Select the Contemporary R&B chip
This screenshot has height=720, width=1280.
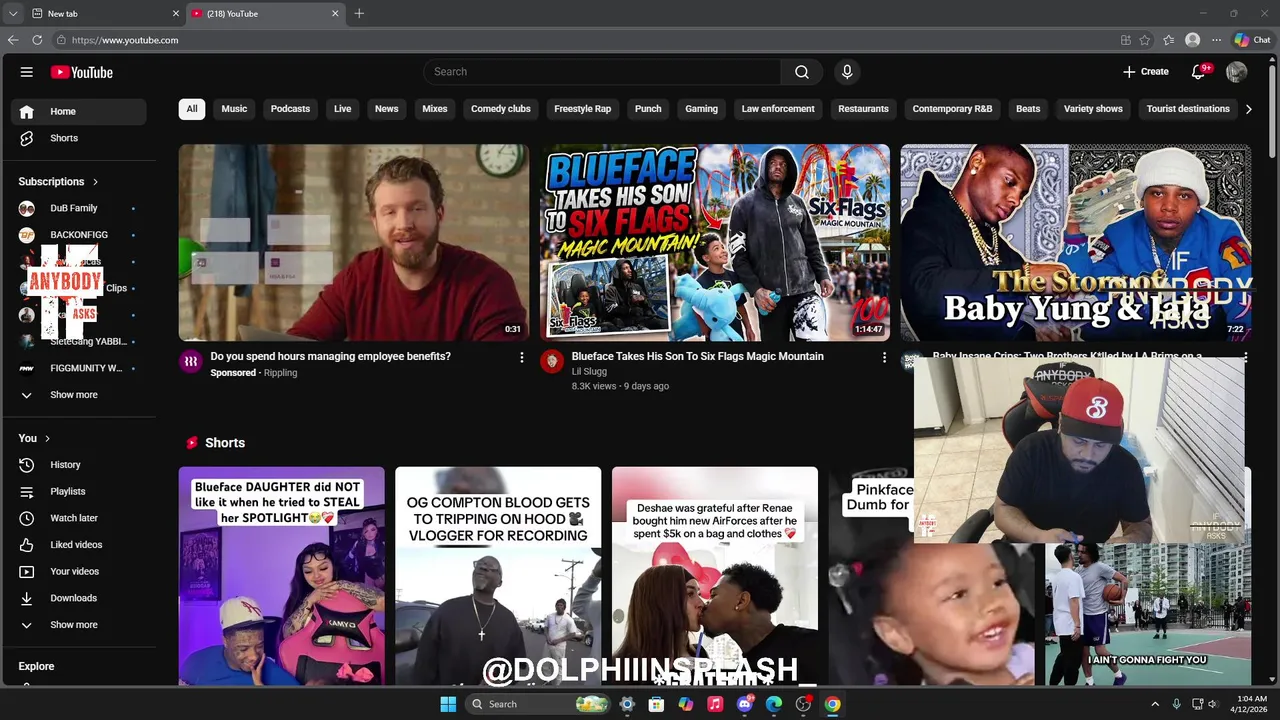coord(952,109)
